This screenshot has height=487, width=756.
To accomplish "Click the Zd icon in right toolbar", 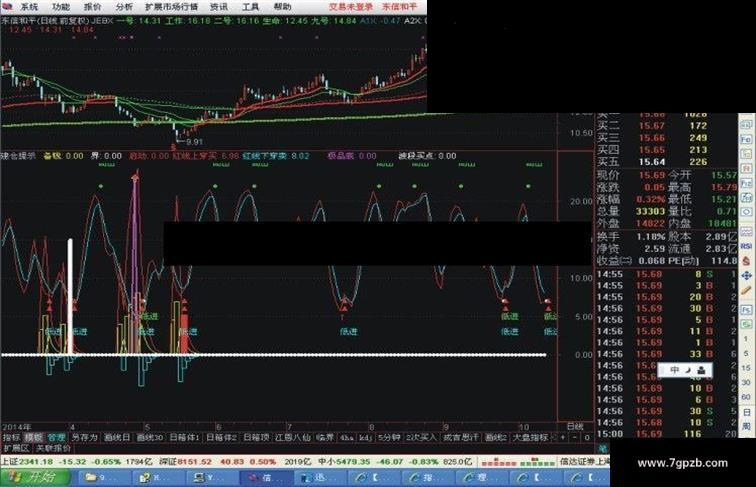I will 745,197.
